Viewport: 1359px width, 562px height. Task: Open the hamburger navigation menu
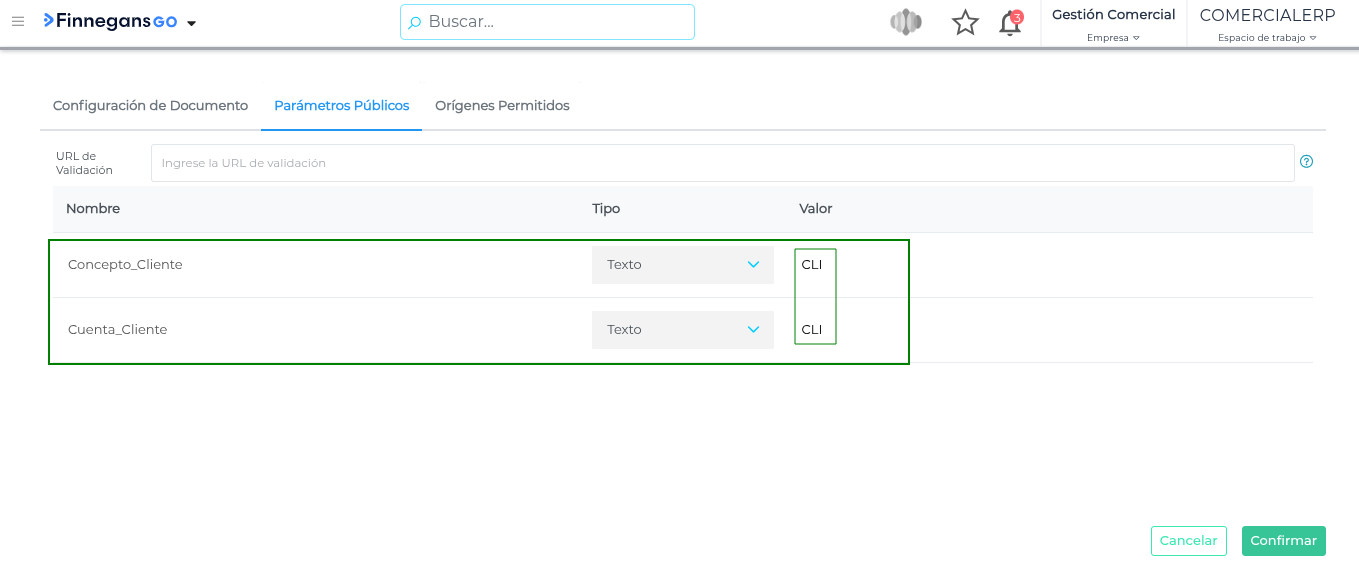tap(18, 22)
